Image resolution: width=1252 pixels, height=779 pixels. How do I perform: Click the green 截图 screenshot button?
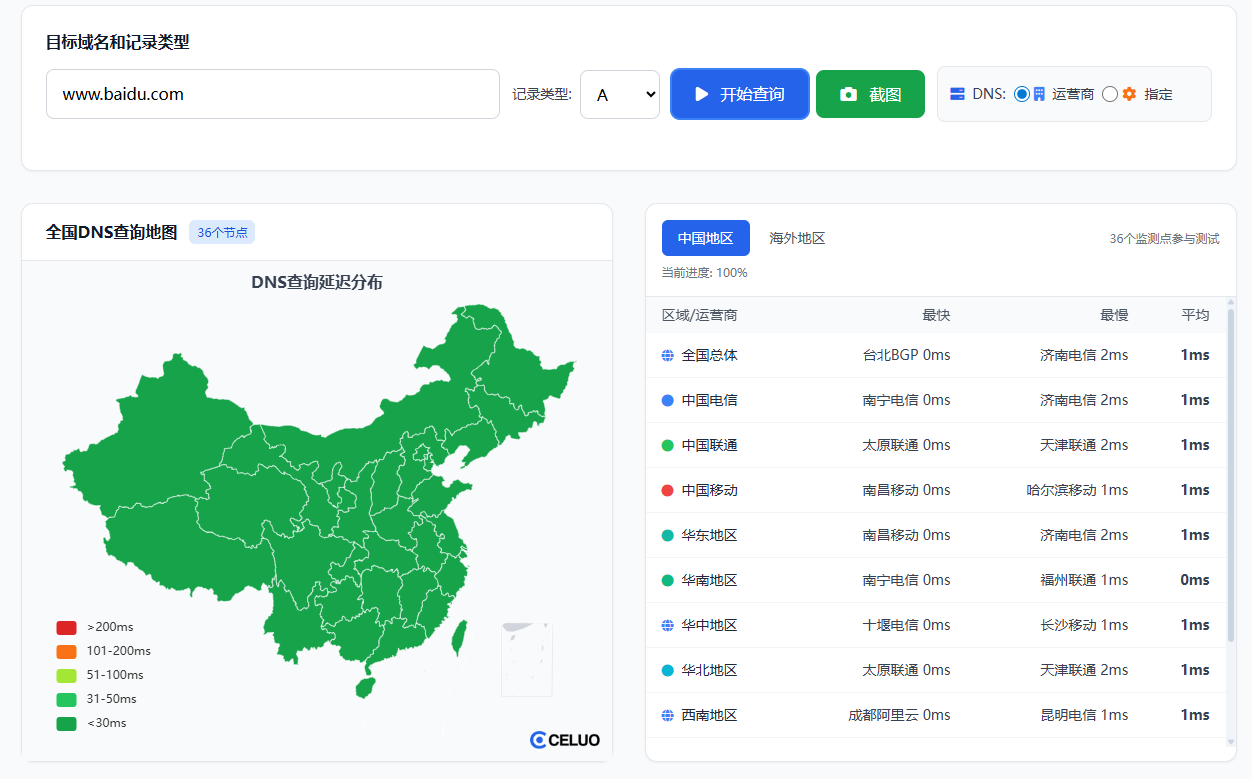pyautogui.click(x=870, y=94)
